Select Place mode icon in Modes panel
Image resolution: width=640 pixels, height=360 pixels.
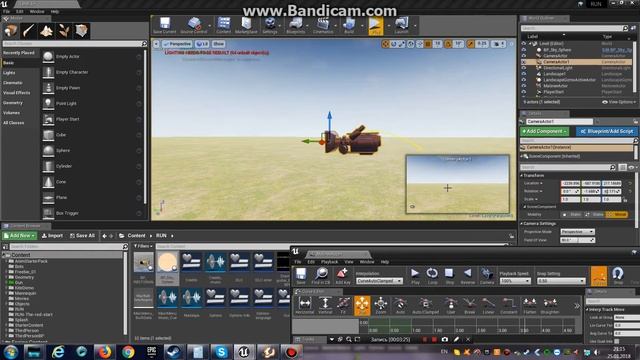click(x=11, y=31)
